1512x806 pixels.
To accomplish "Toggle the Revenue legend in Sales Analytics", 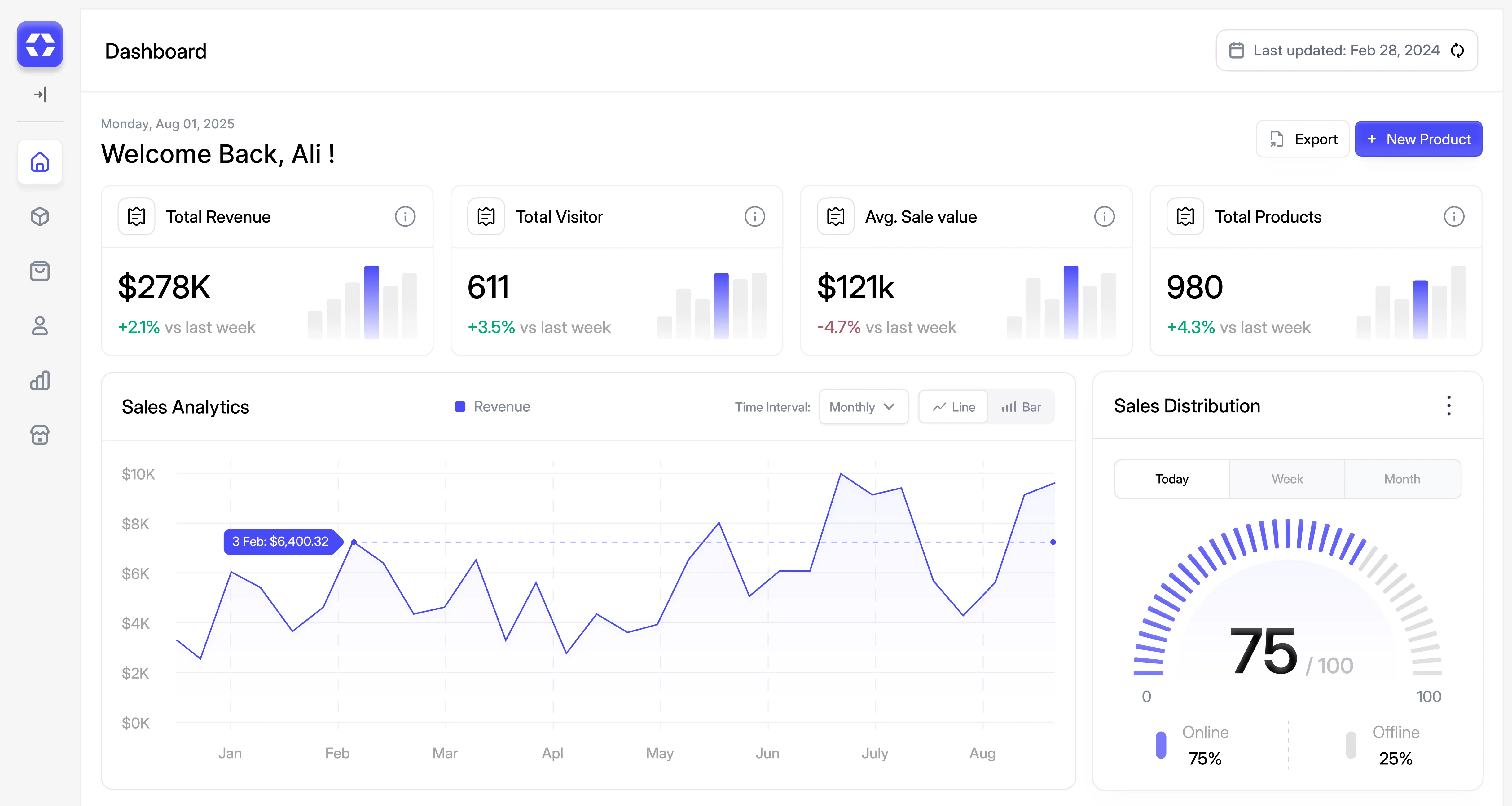I will [x=492, y=406].
